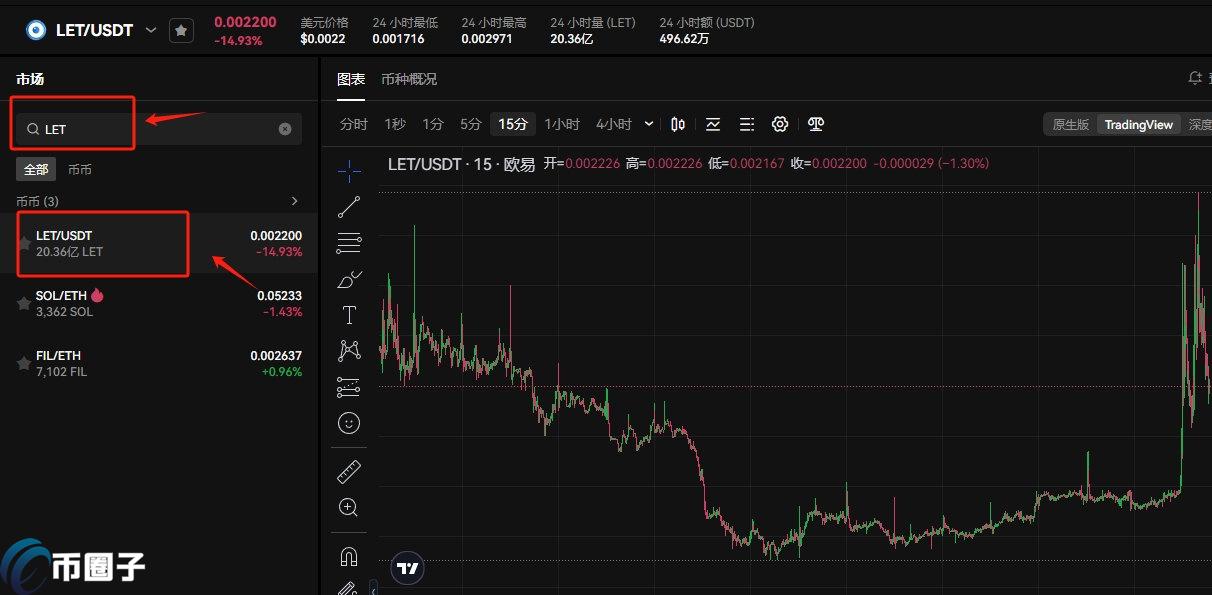Select the 币币 filter tab
This screenshot has width=1212, height=595.
click(x=79, y=170)
